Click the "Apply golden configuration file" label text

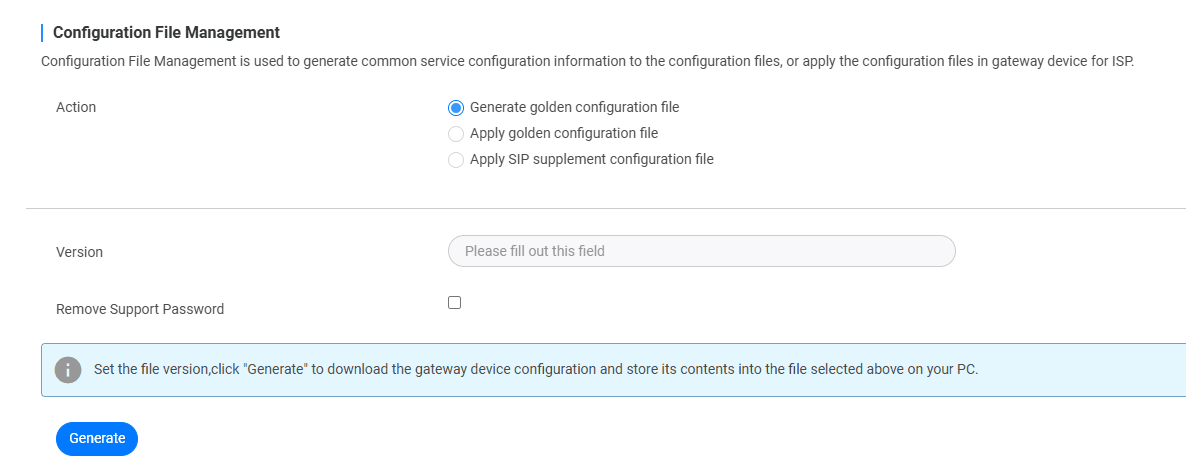[x=564, y=133]
